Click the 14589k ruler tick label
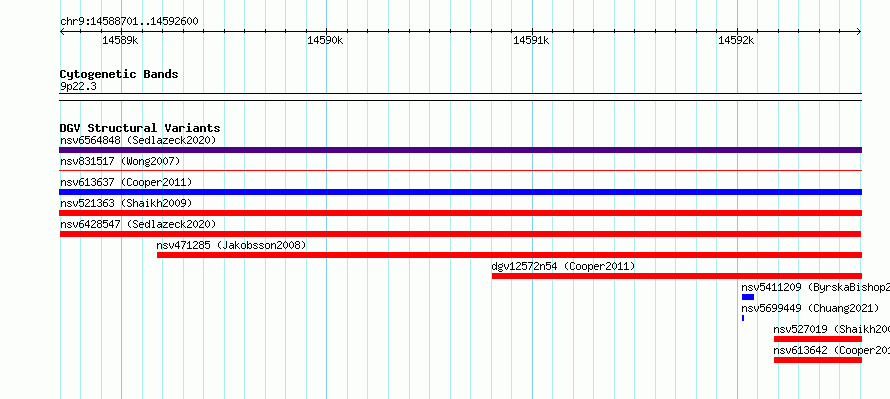 120,40
